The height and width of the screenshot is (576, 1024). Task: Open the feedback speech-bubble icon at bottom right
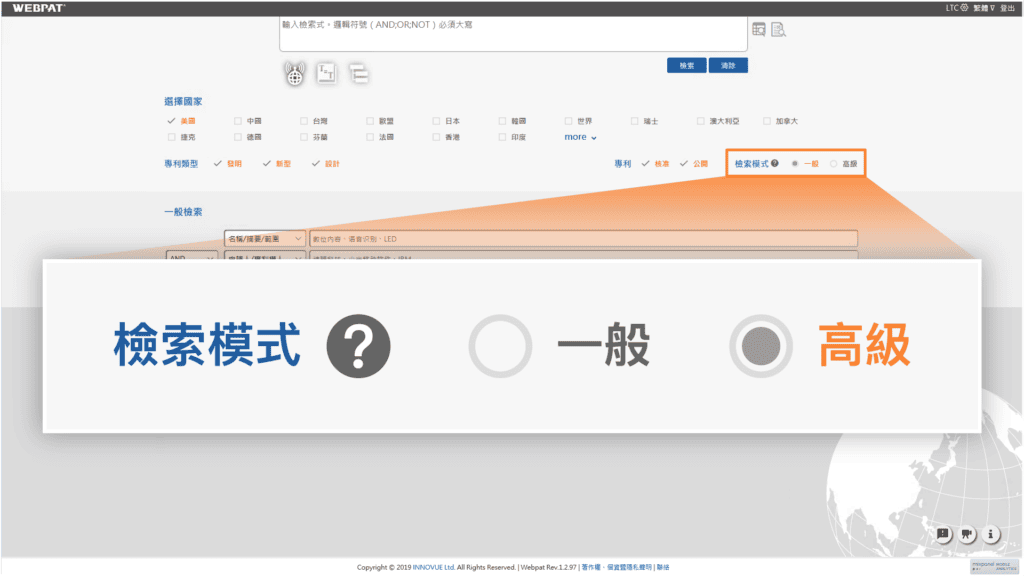942,534
